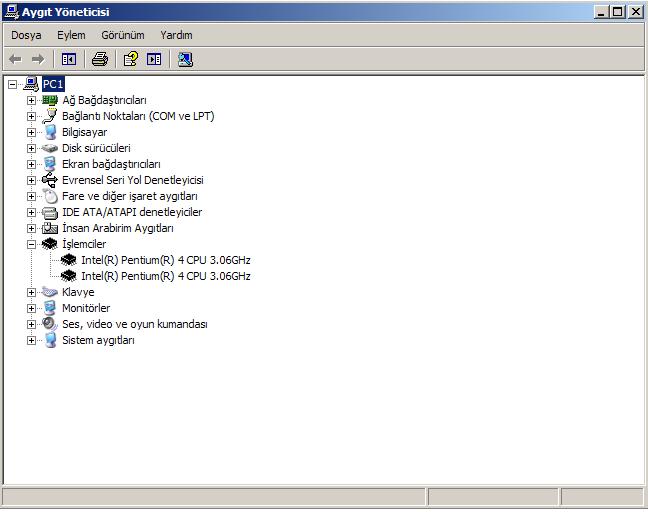Open the Görünüm menu
Image resolution: width=648 pixels, height=512 pixels.
122,35
